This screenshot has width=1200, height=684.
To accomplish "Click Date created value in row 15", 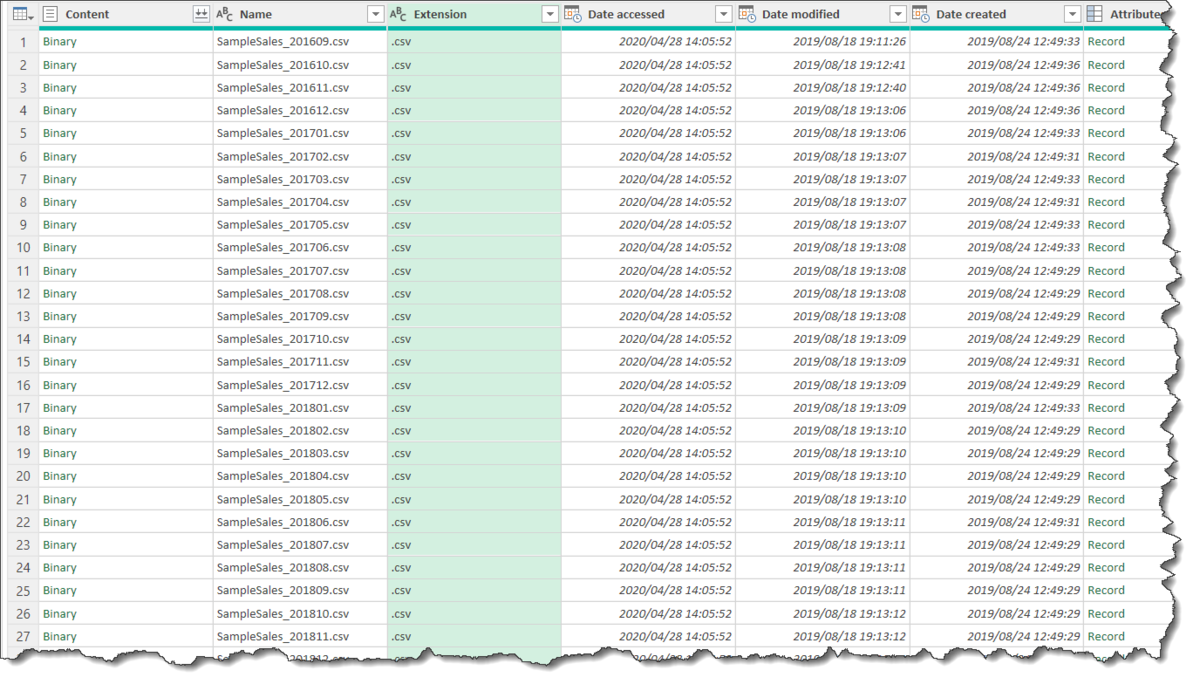I will (x=1023, y=362).
